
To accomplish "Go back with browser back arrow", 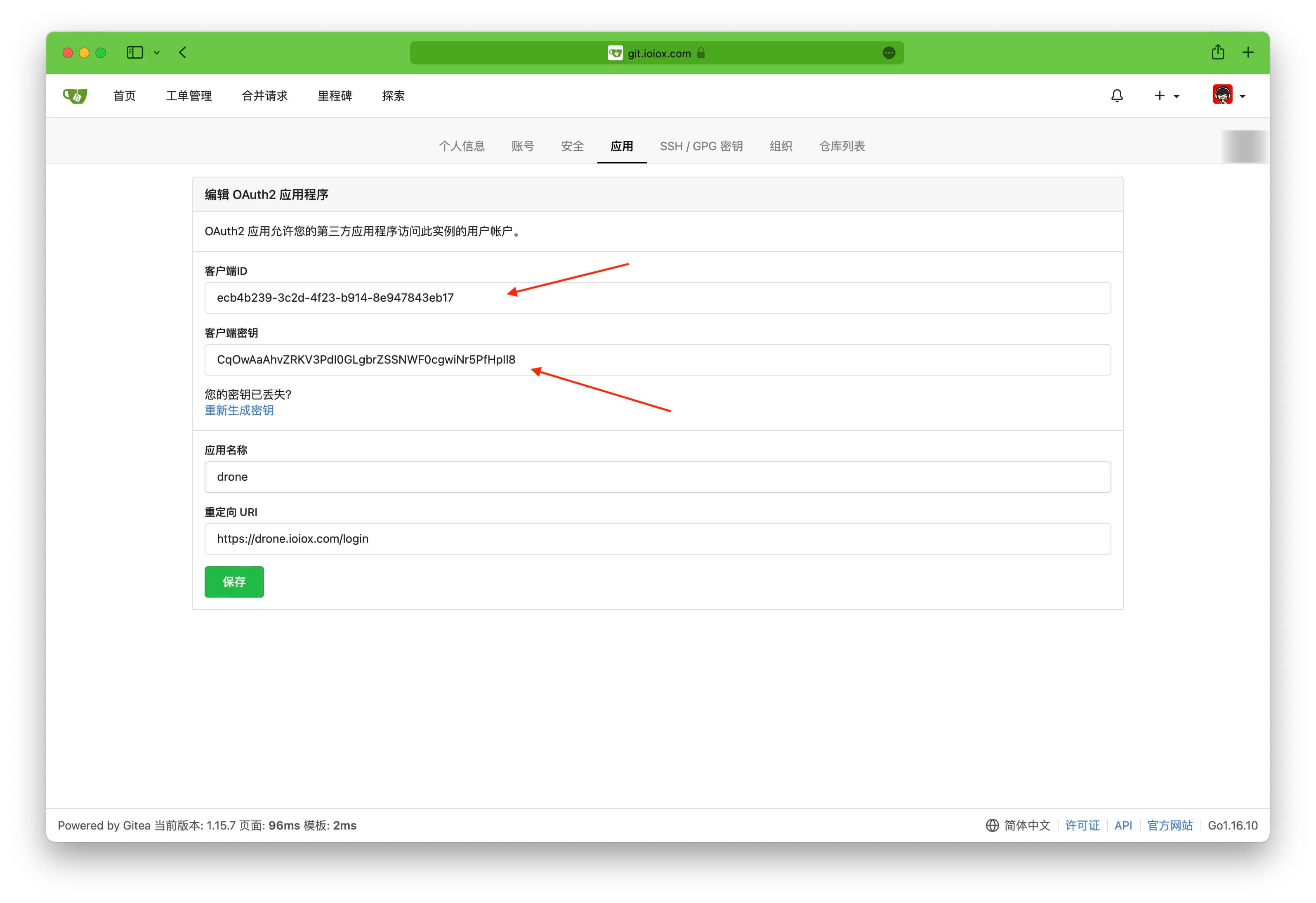I will (182, 53).
